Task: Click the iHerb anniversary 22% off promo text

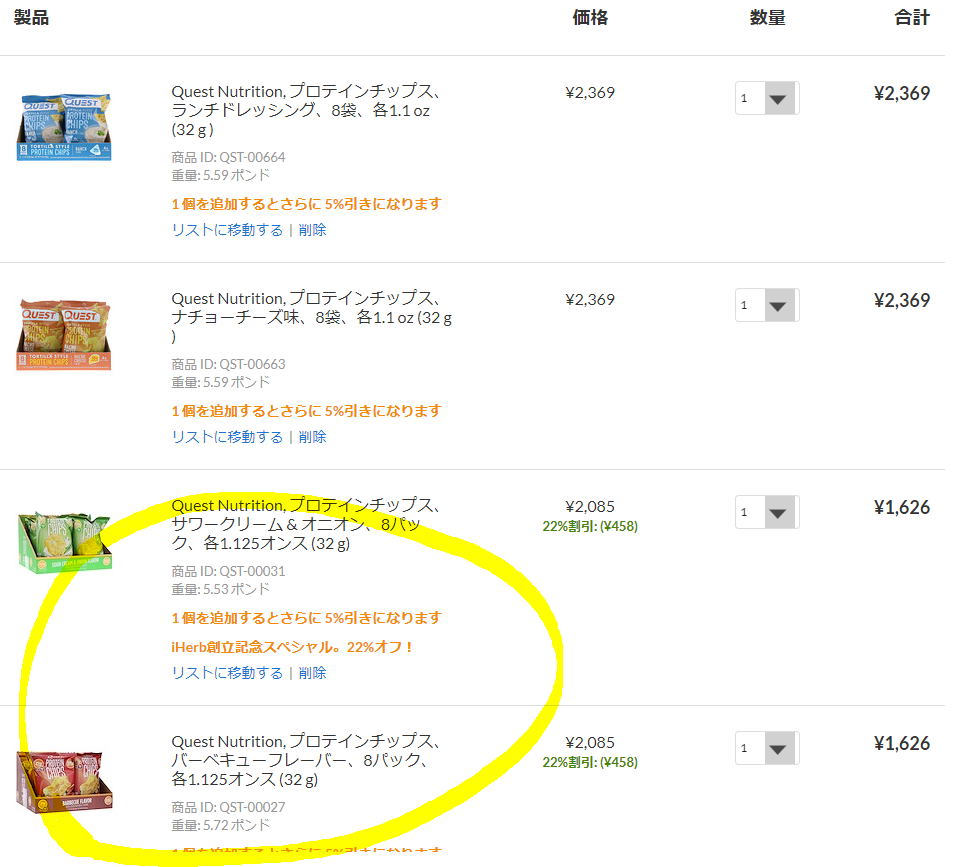Action: (292, 647)
